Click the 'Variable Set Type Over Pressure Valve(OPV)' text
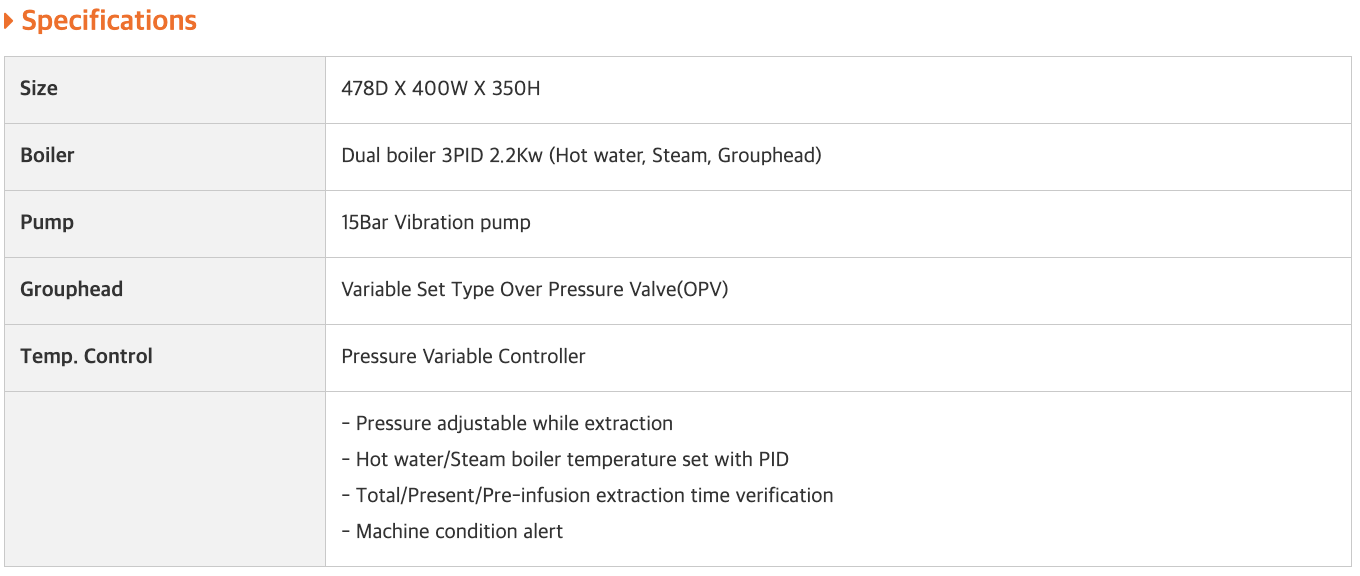The image size is (1360, 576). [x=534, y=289]
